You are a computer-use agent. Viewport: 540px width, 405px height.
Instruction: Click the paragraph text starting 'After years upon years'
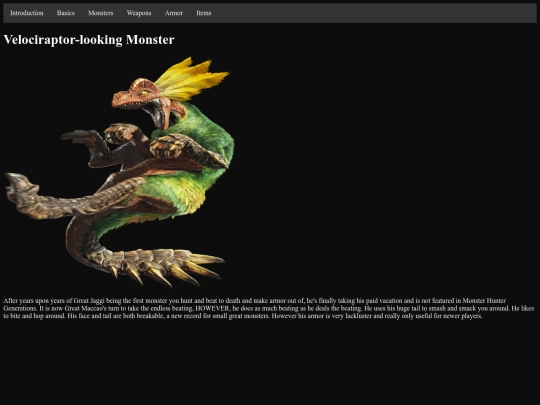(269, 308)
